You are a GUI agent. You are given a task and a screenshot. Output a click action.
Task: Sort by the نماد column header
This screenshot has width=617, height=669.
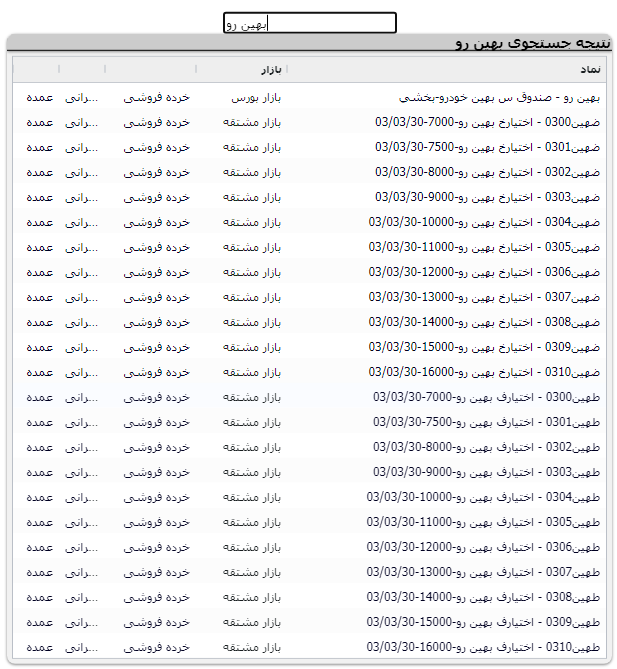(x=590, y=69)
